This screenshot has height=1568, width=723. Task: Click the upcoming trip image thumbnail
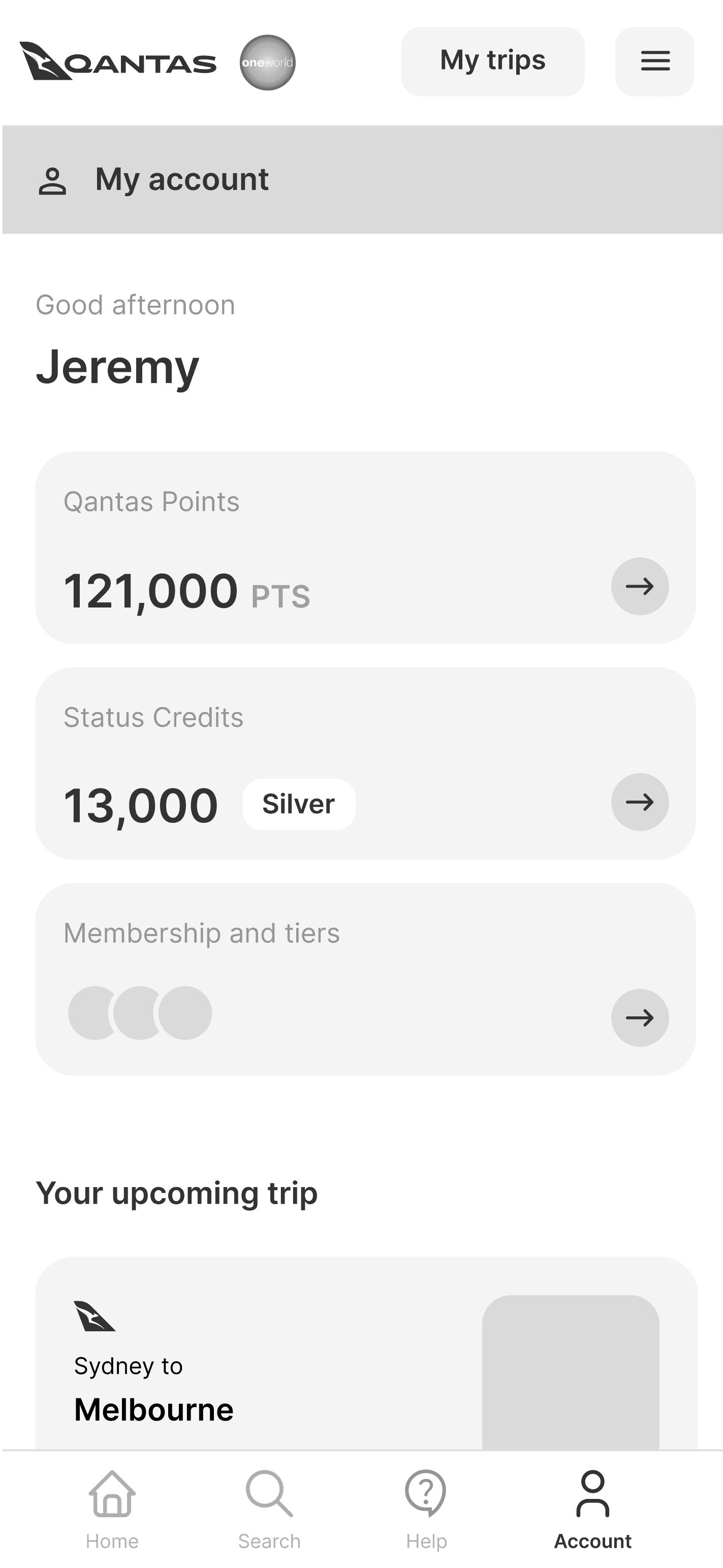pos(570,1372)
